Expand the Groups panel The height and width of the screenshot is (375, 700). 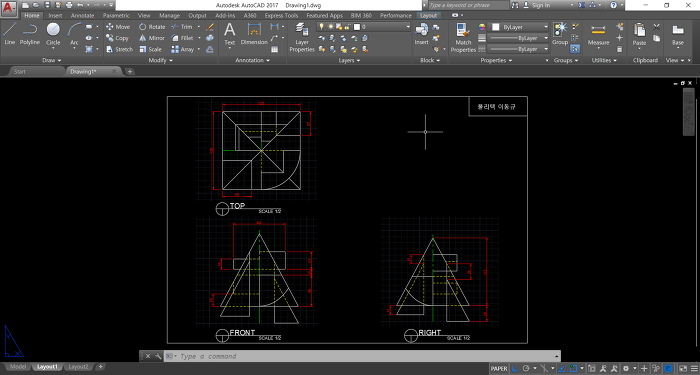coord(565,60)
